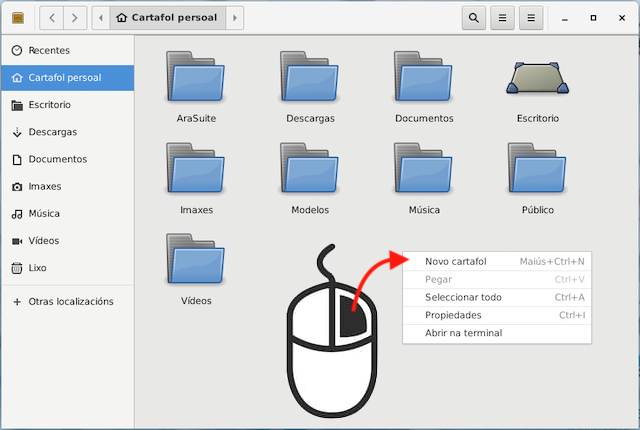Select Propiedades in the context menu

tap(453, 315)
